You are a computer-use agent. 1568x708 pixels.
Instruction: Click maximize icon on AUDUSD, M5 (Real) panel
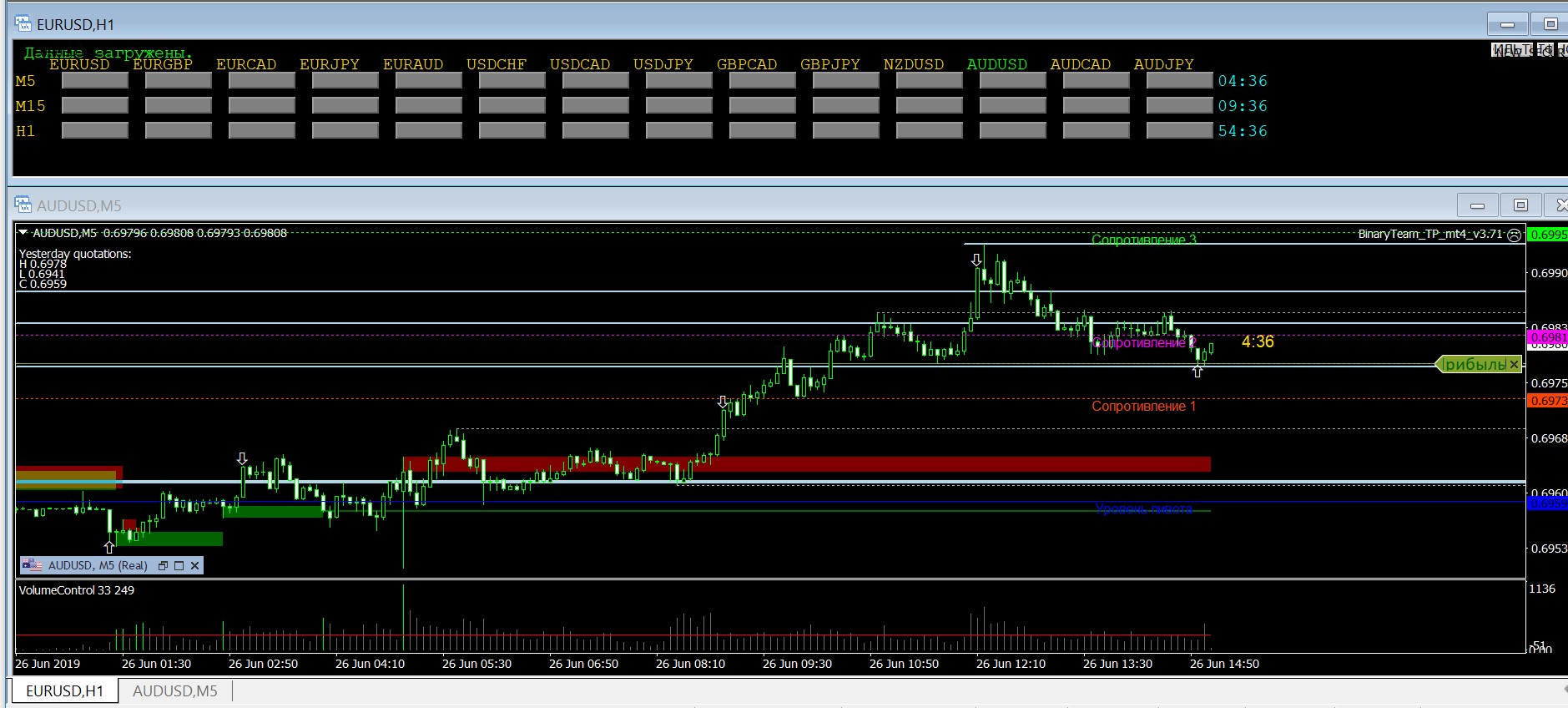(x=179, y=565)
